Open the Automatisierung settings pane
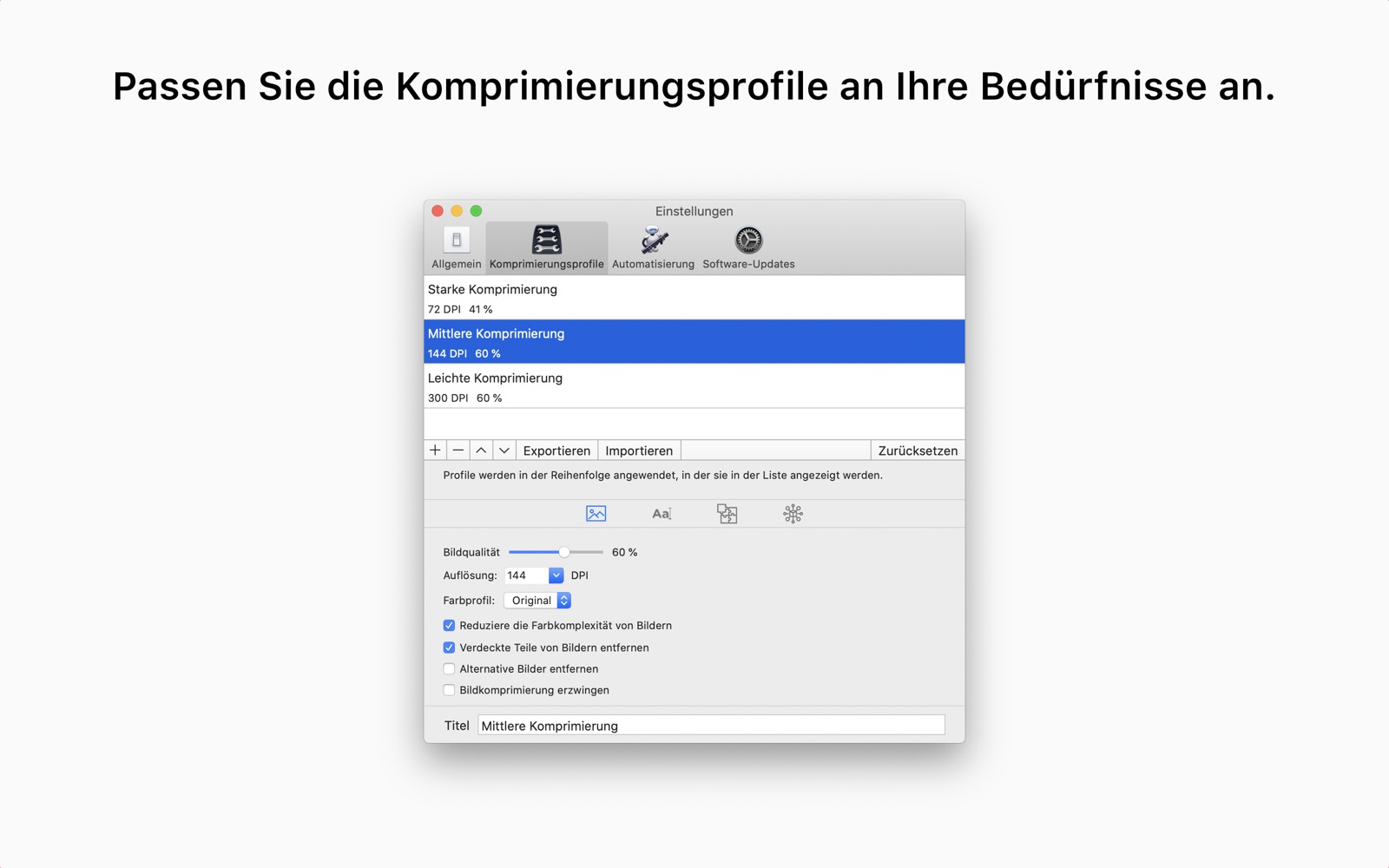Viewport: 1389px width, 868px height. pos(653,247)
